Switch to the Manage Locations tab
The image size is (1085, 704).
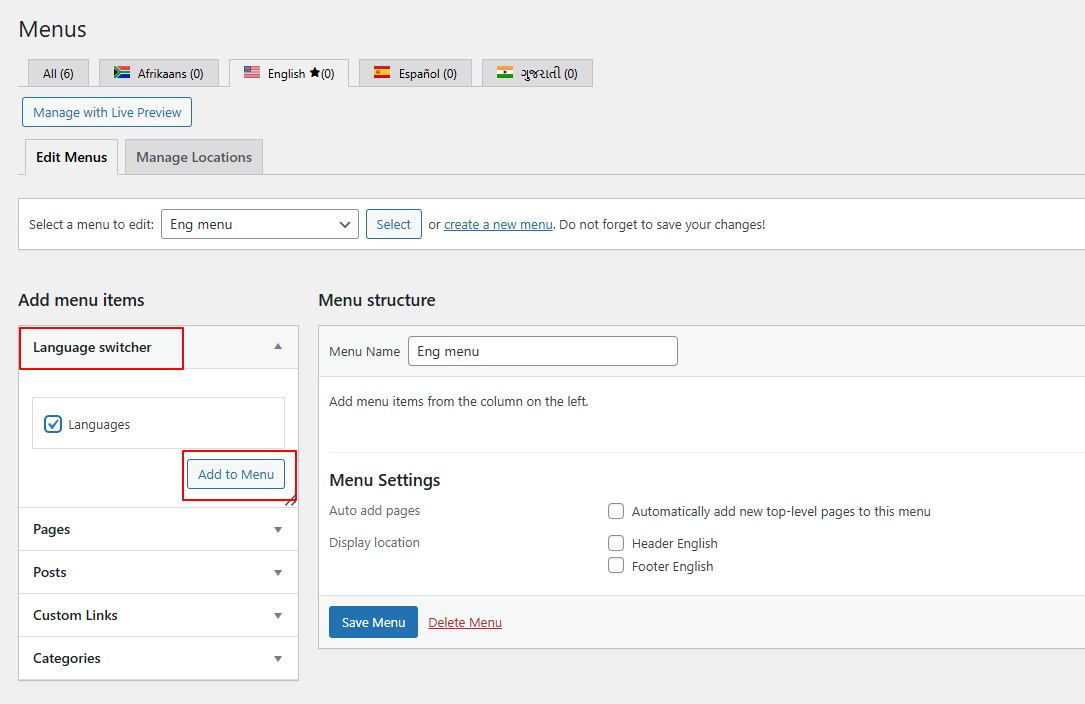click(x=194, y=157)
